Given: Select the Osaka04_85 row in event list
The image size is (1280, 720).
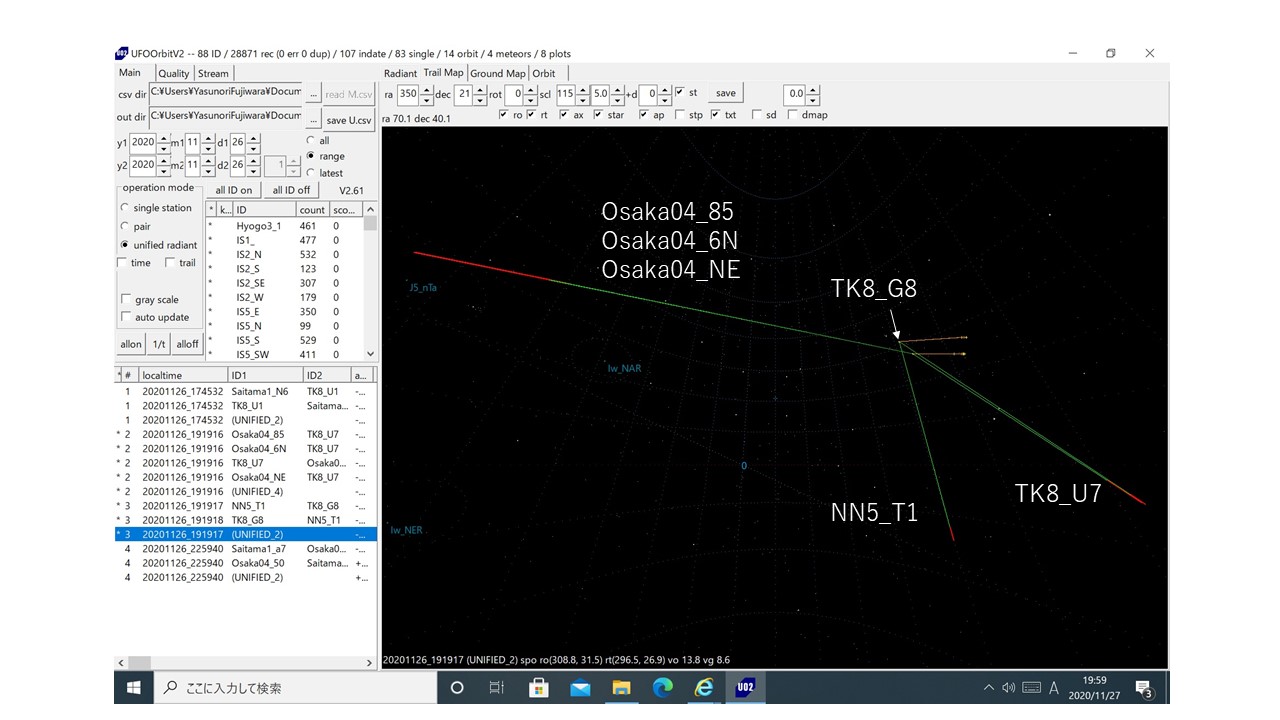Looking at the screenshot, I should click(257, 434).
